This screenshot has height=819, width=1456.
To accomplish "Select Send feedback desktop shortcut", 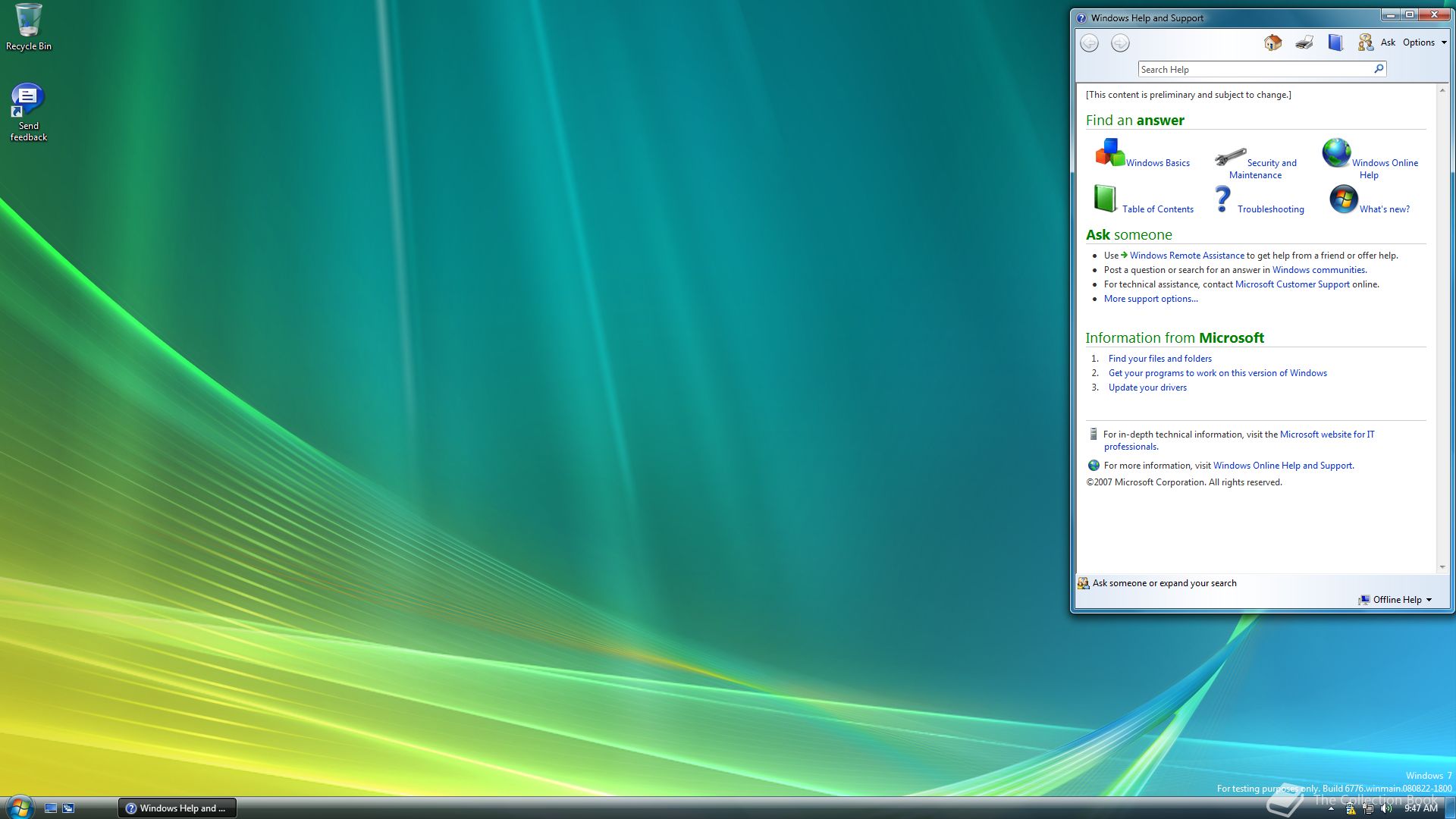I will pos(28,112).
